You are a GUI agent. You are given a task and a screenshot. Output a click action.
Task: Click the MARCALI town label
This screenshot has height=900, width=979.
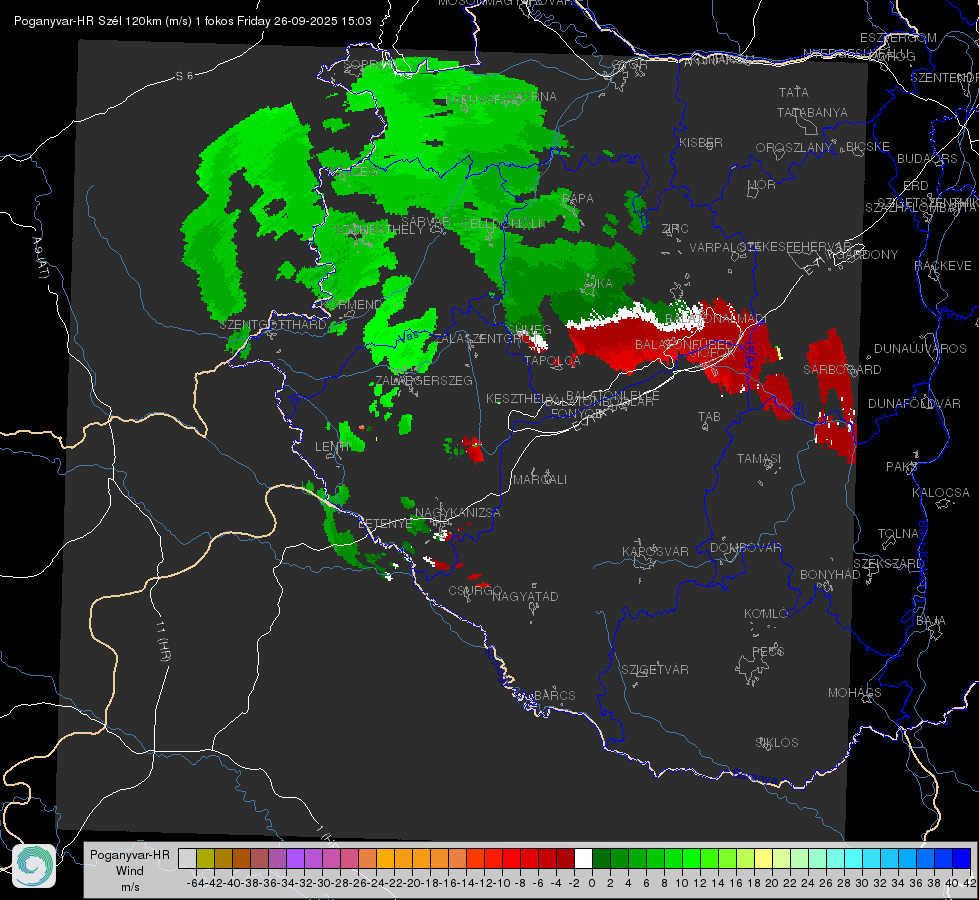(539, 480)
